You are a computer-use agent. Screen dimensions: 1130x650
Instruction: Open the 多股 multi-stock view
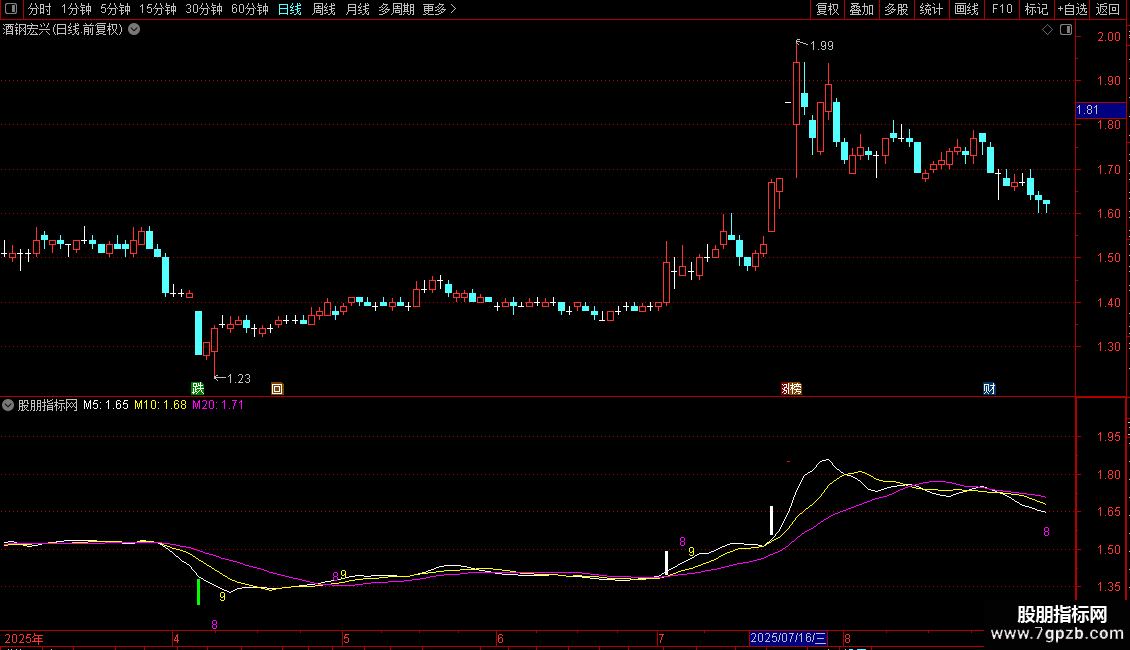click(x=896, y=9)
